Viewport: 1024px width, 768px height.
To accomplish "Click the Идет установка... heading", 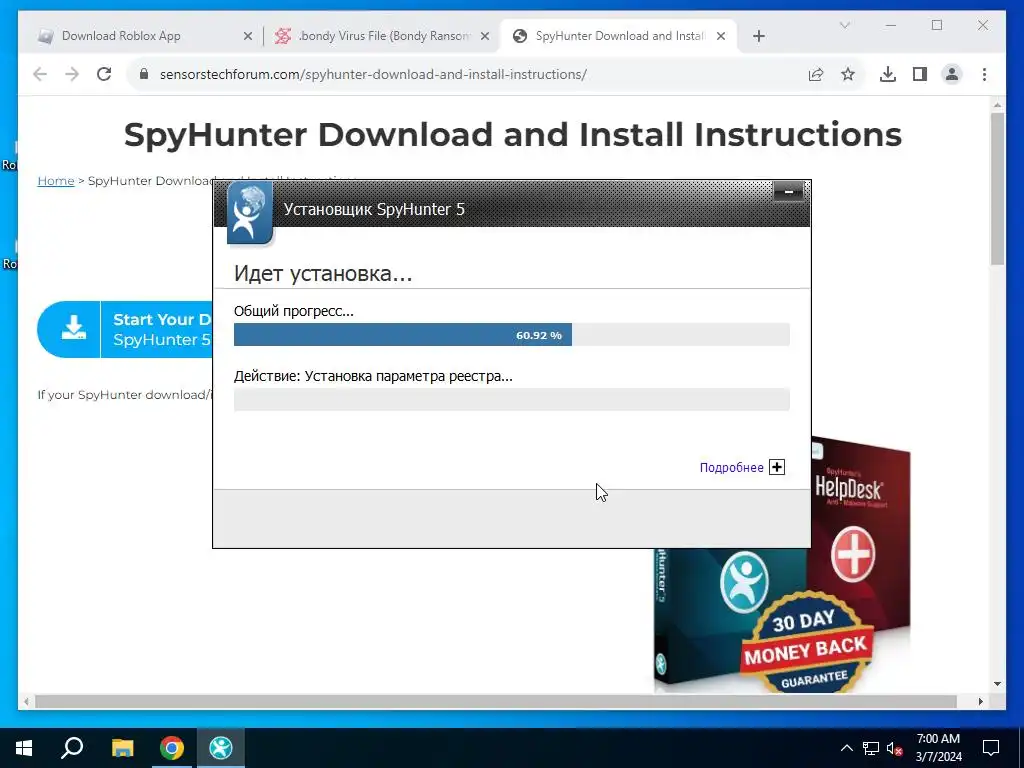I will click(x=323, y=273).
